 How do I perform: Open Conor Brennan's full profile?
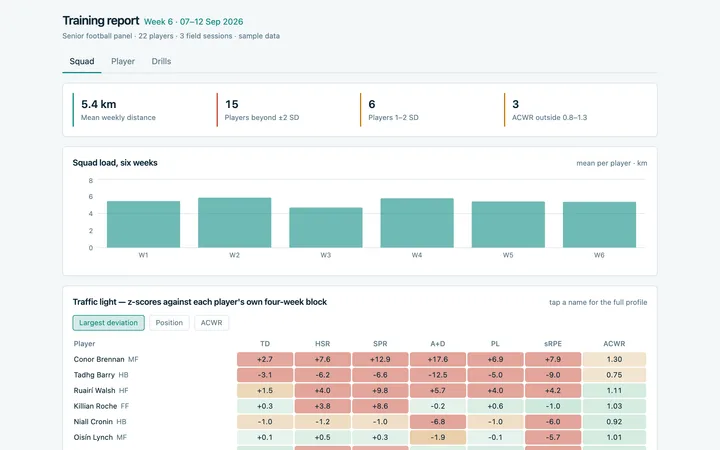(x=99, y=360)
